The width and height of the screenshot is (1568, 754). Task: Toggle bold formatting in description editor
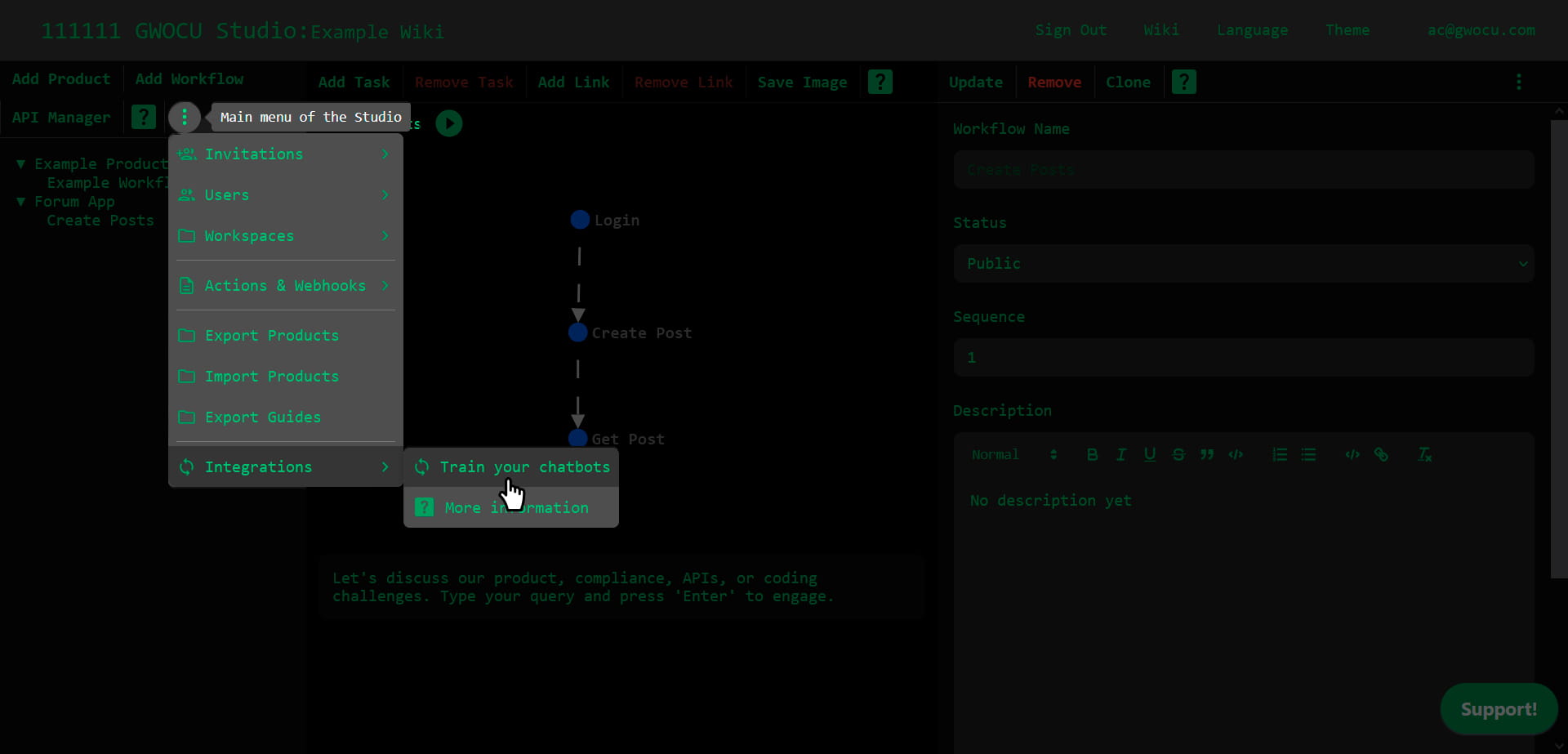click(x=1093, y=455)
